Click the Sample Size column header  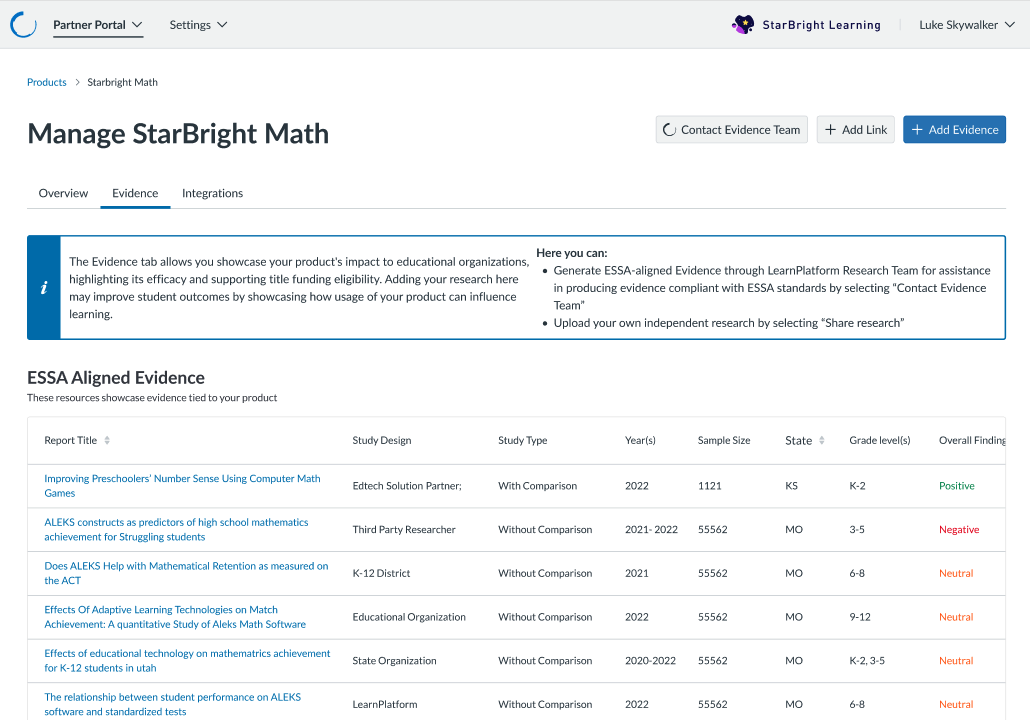[724, 440]
